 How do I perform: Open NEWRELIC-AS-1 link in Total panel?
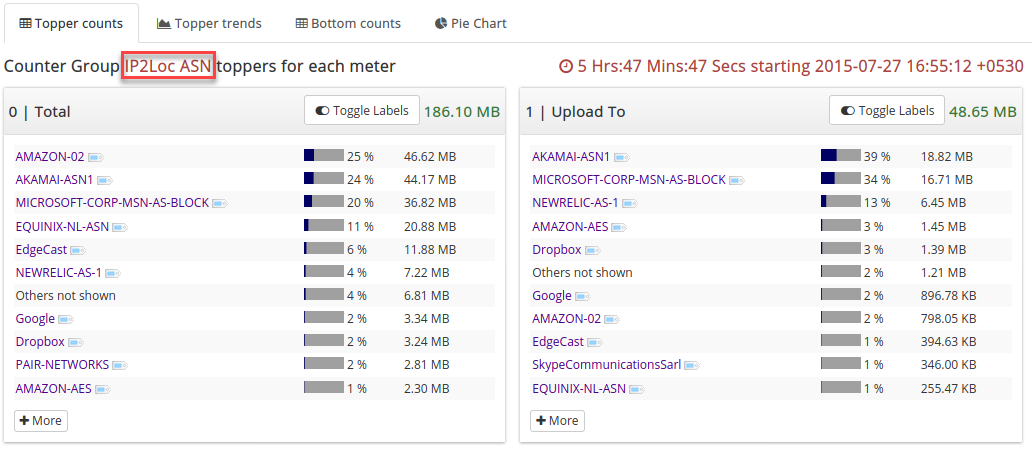[59, 272]
